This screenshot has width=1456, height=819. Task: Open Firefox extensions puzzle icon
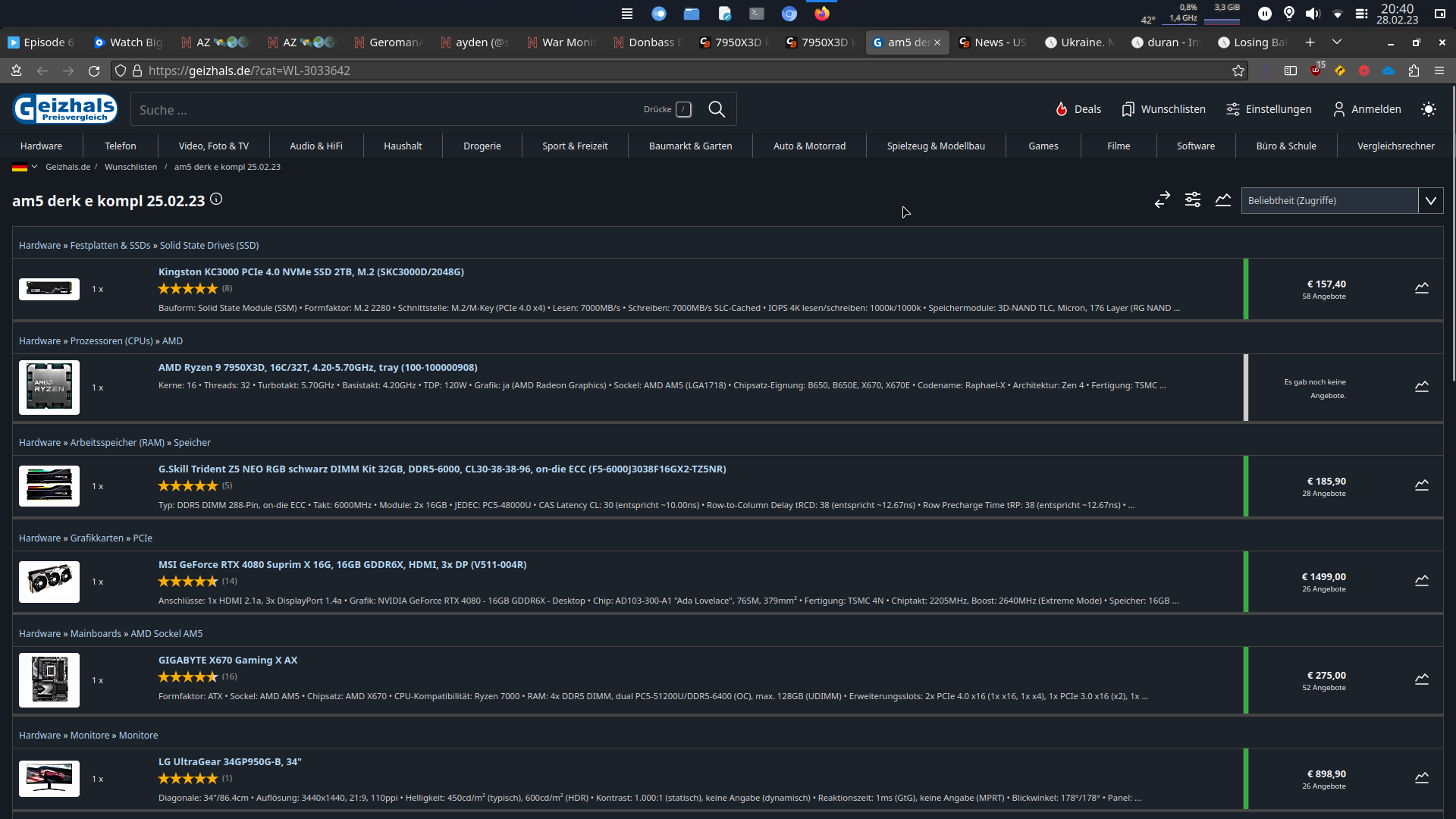click(x=1414, y=71)
